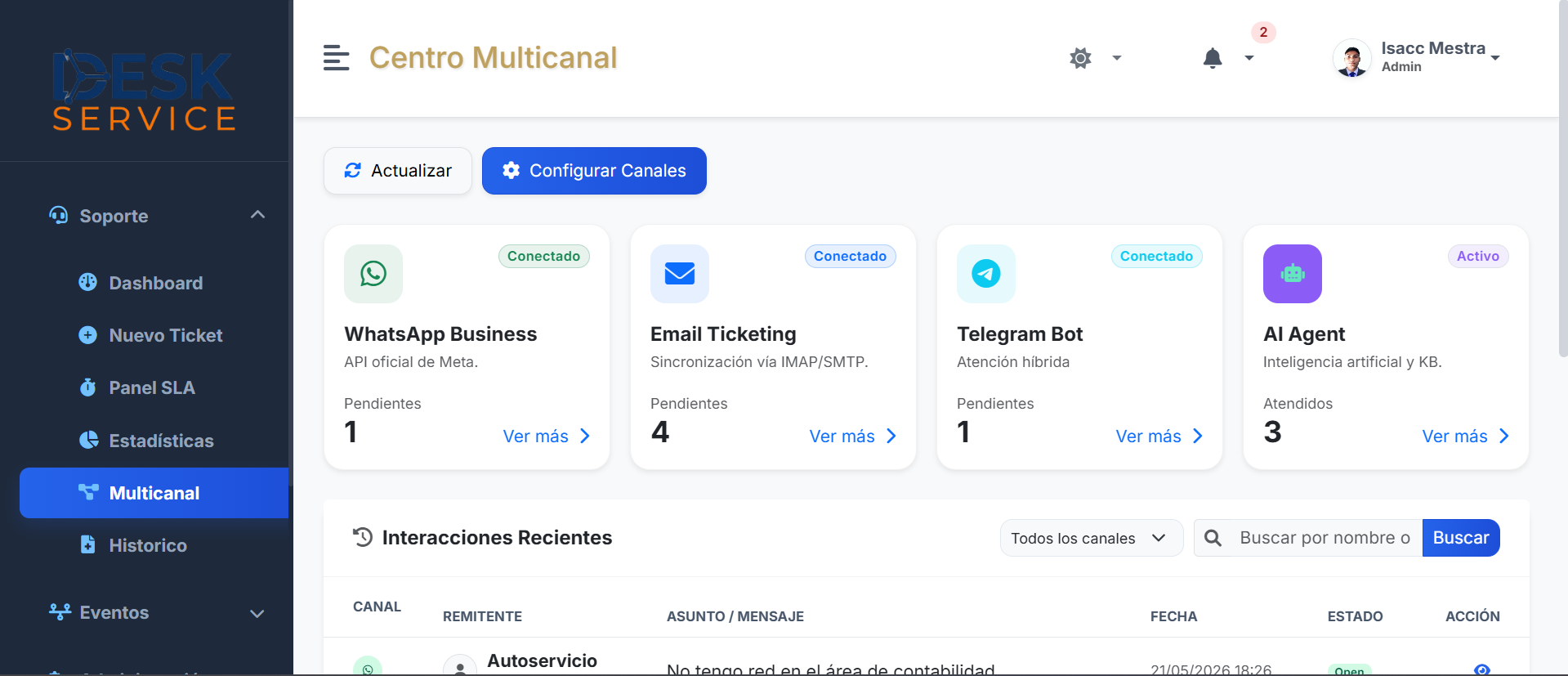This screenshot has width=1568, height=676.
Task: Click the Email Ticketing envelope icon
Action: tap(680, 274)
